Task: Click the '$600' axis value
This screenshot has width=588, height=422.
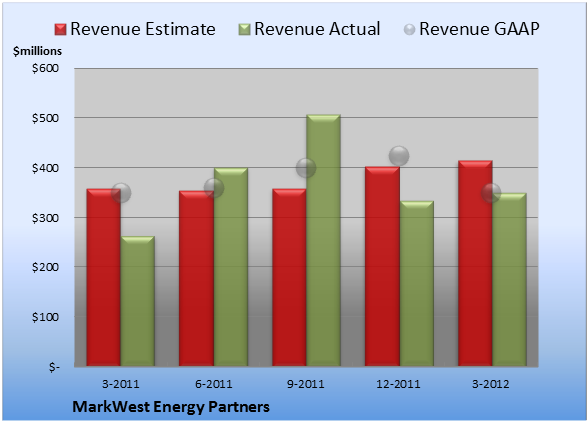Action: pos(45,68)
